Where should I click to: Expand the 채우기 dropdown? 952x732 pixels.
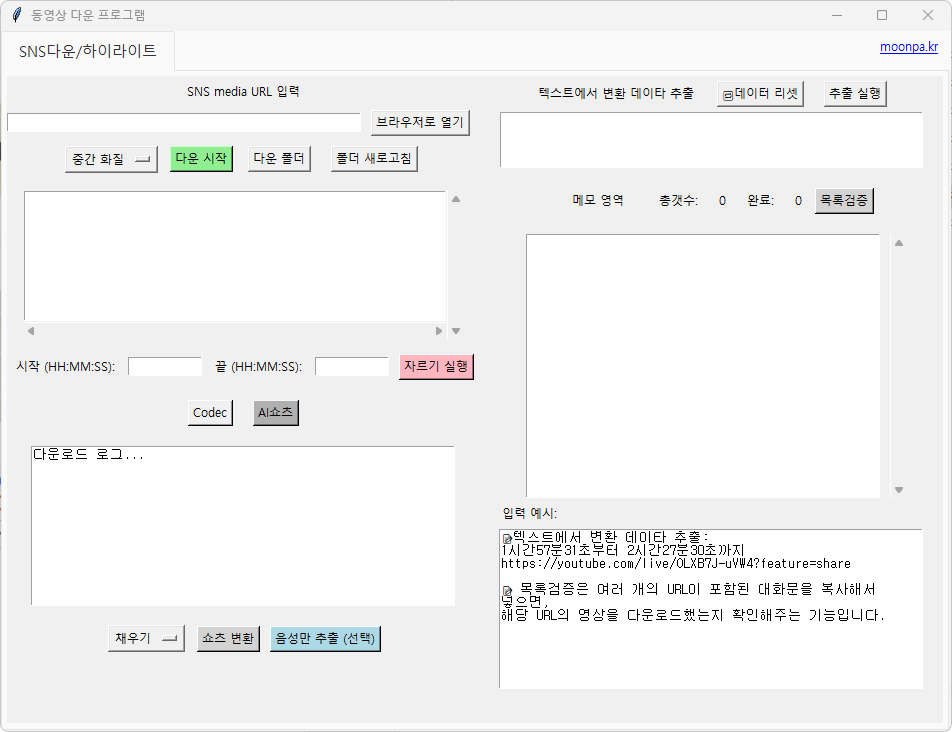pyautogui.click(x=146, y=639)
